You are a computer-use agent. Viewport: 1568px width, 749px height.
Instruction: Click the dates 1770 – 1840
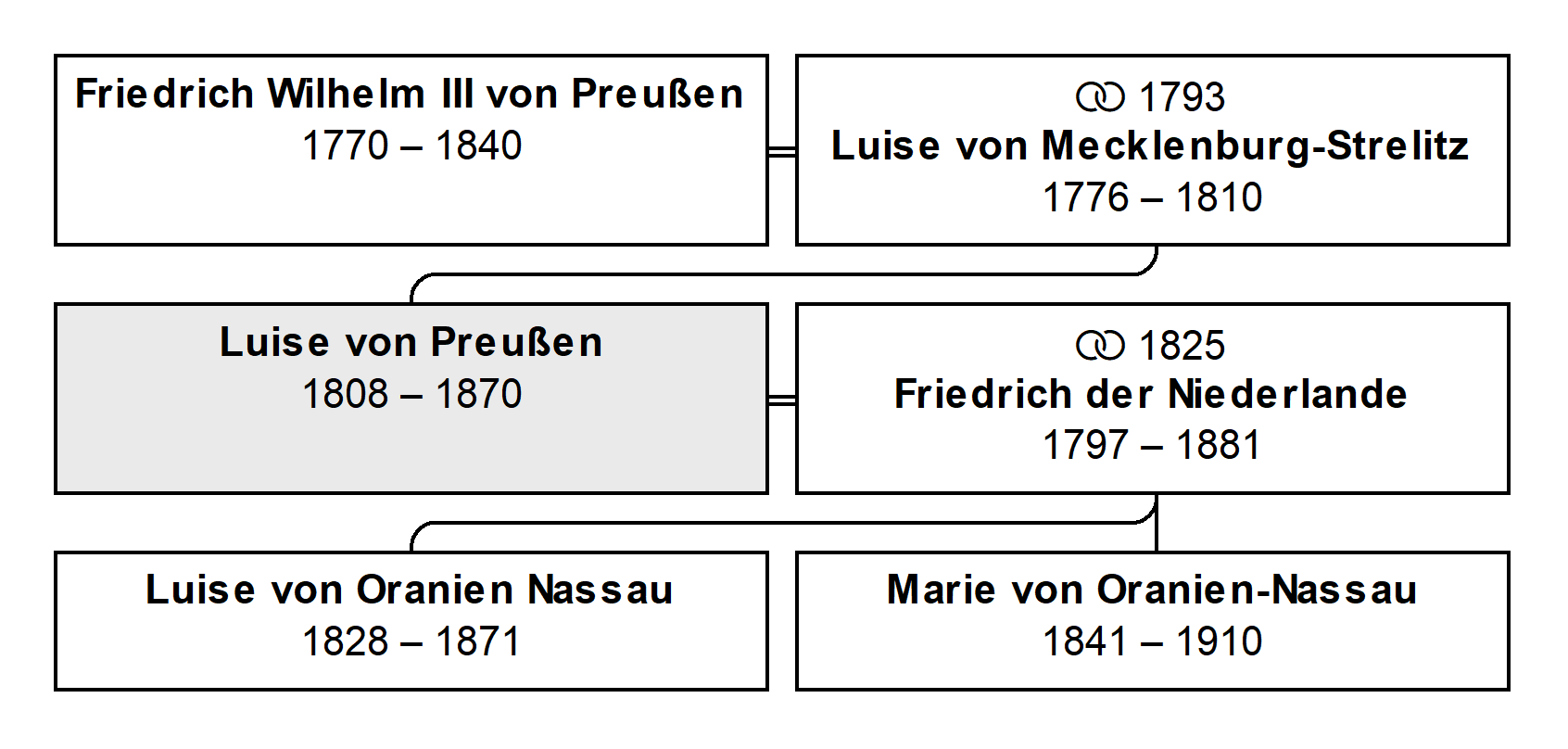[x=412, y=146]
